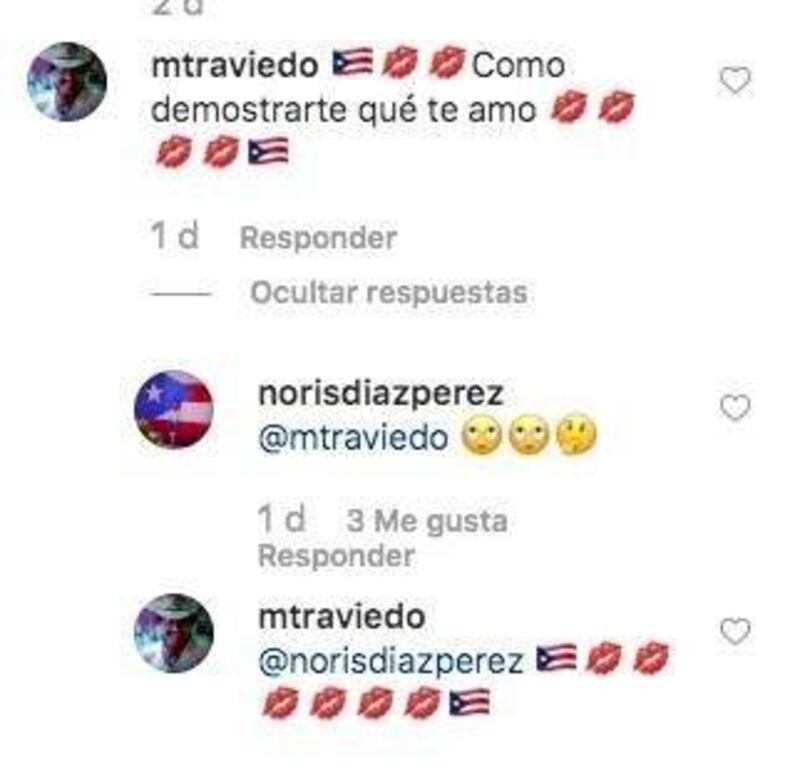Click the Como demostrarte qué te amo text
This screenshot has width=800, height=770.
[359, 88]
